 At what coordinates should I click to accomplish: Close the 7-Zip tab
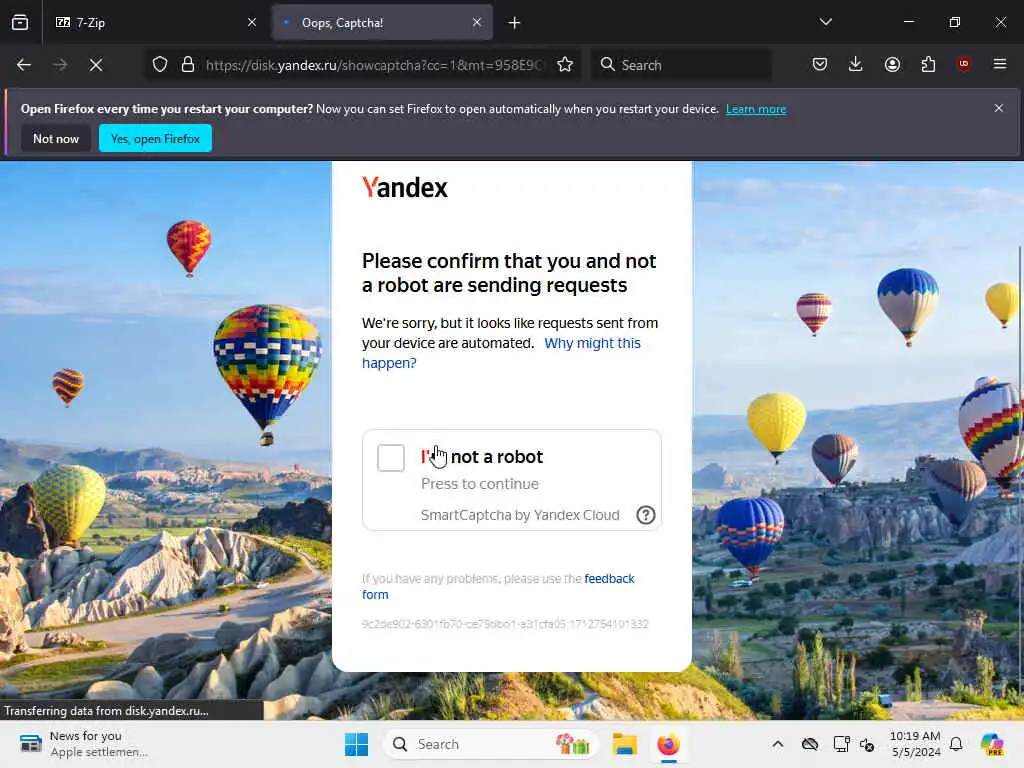[x=251, y=23]
